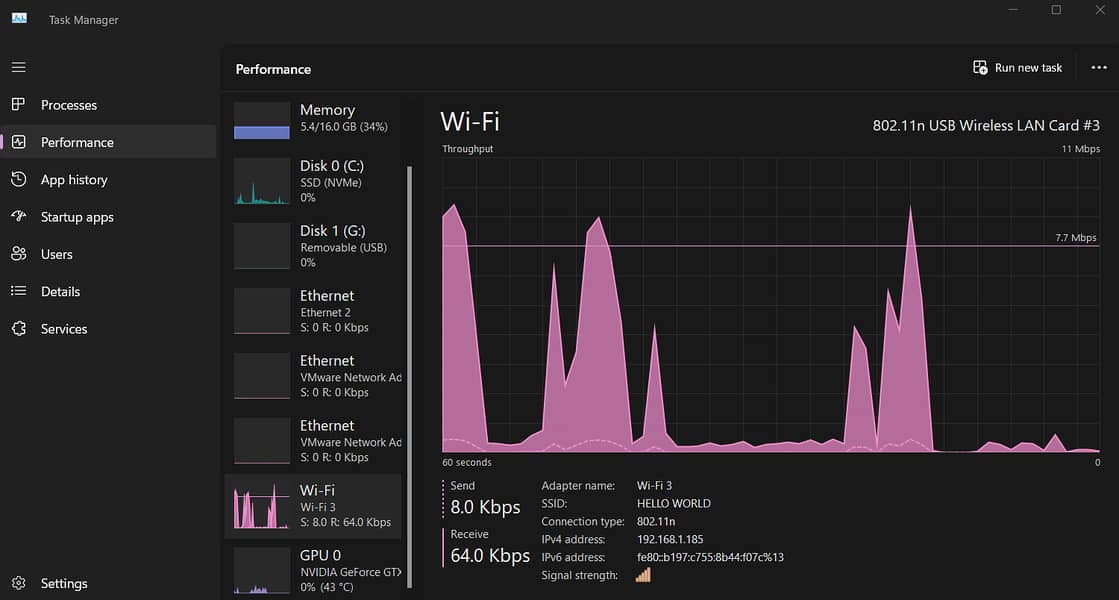Navigate to the Details page
Image resolution: width=1119 pixels, height=600 pixels.
pos(61,291)
